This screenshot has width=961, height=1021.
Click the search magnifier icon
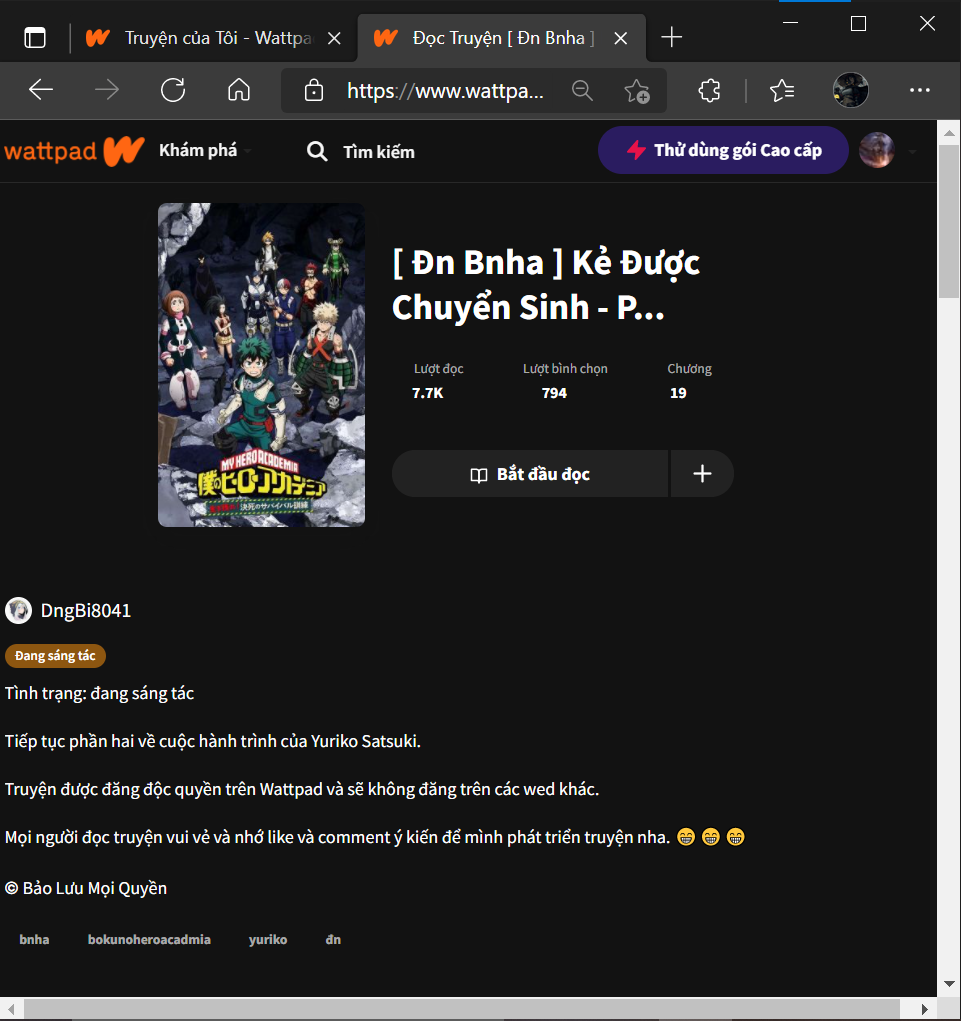coord(317,151)
